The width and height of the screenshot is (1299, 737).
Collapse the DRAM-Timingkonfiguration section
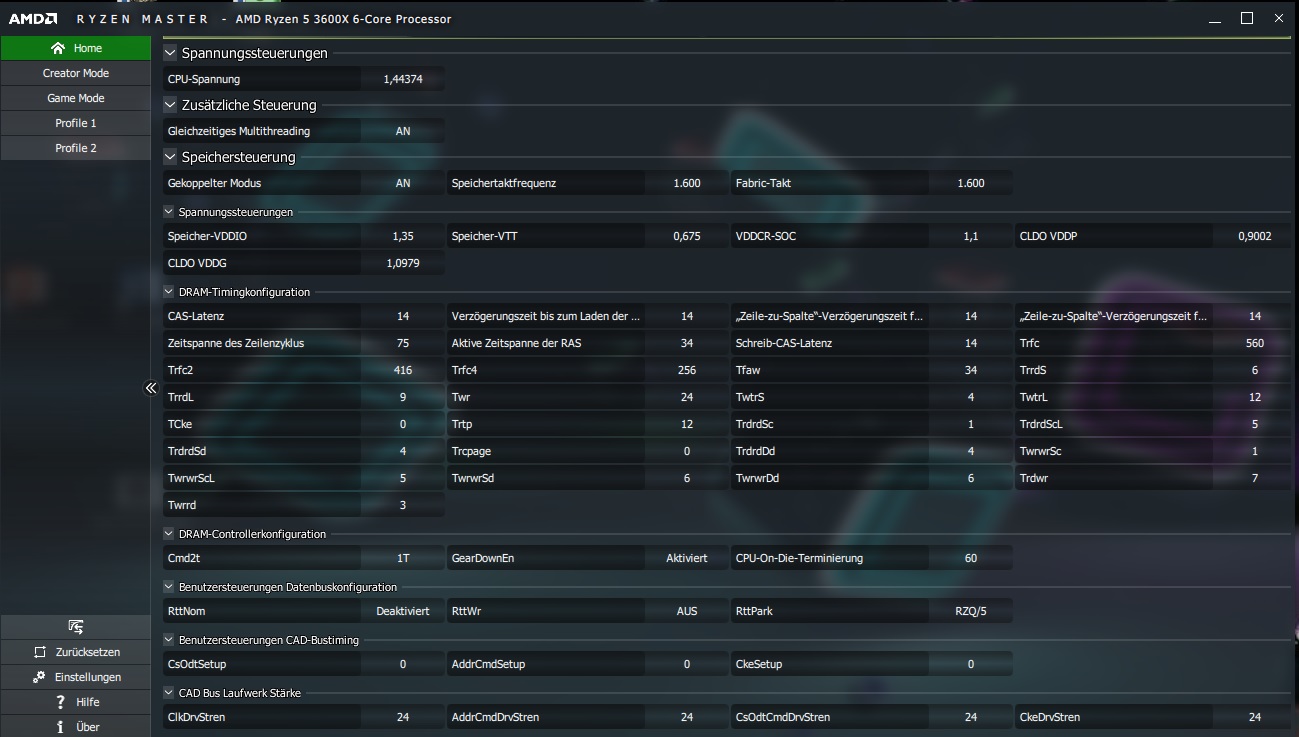click(169, 292)
